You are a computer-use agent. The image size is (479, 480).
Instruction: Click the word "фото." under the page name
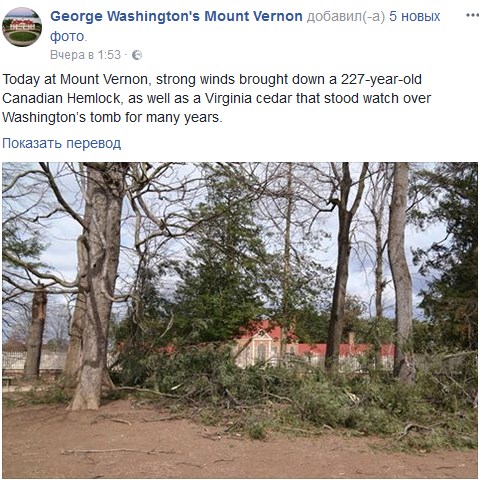[x=68, y=36]
